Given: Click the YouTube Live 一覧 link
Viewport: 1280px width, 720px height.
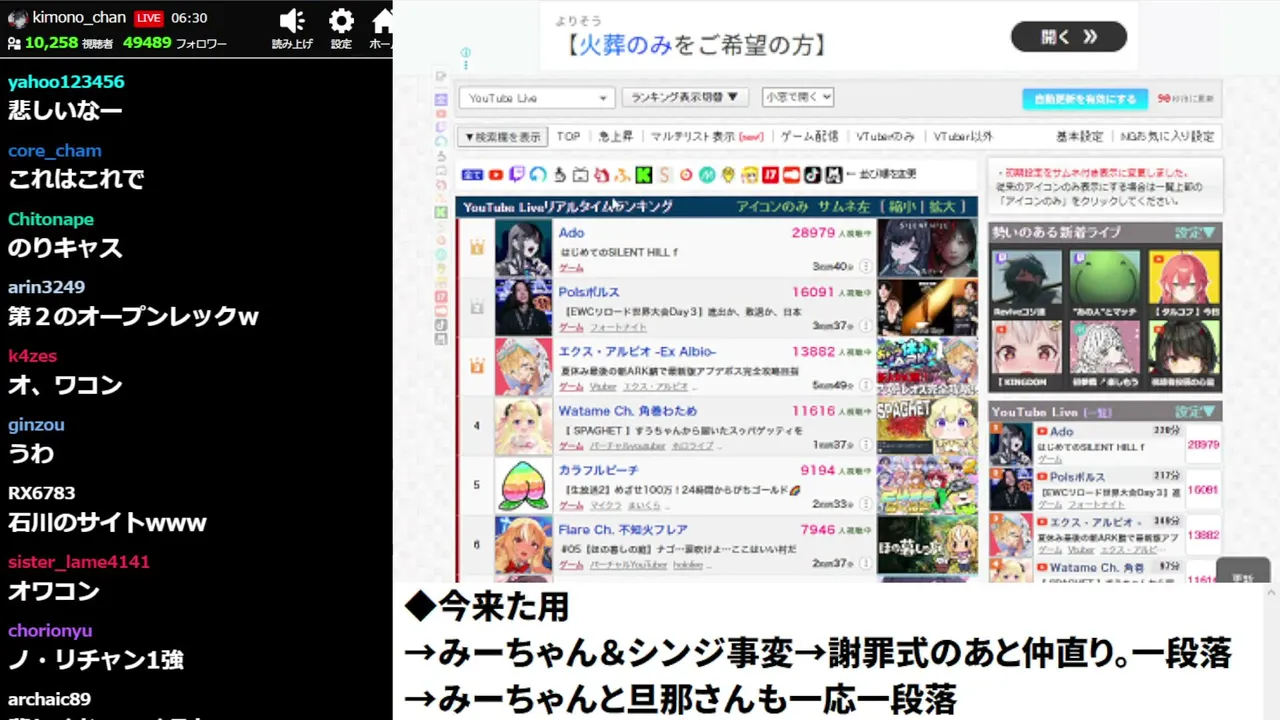Looking at the screenshot, I should pos(1100,412).
